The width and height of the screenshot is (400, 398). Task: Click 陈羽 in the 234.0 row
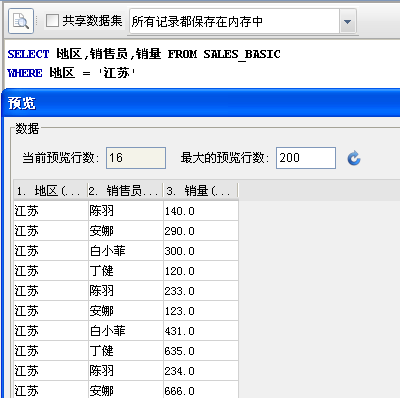[126, 371]
